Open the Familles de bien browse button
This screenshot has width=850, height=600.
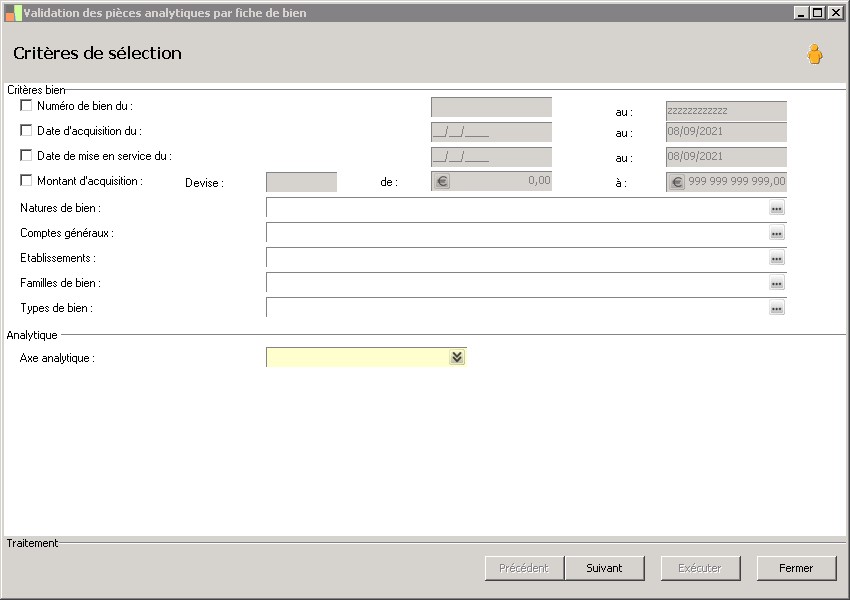coord(776,283)
